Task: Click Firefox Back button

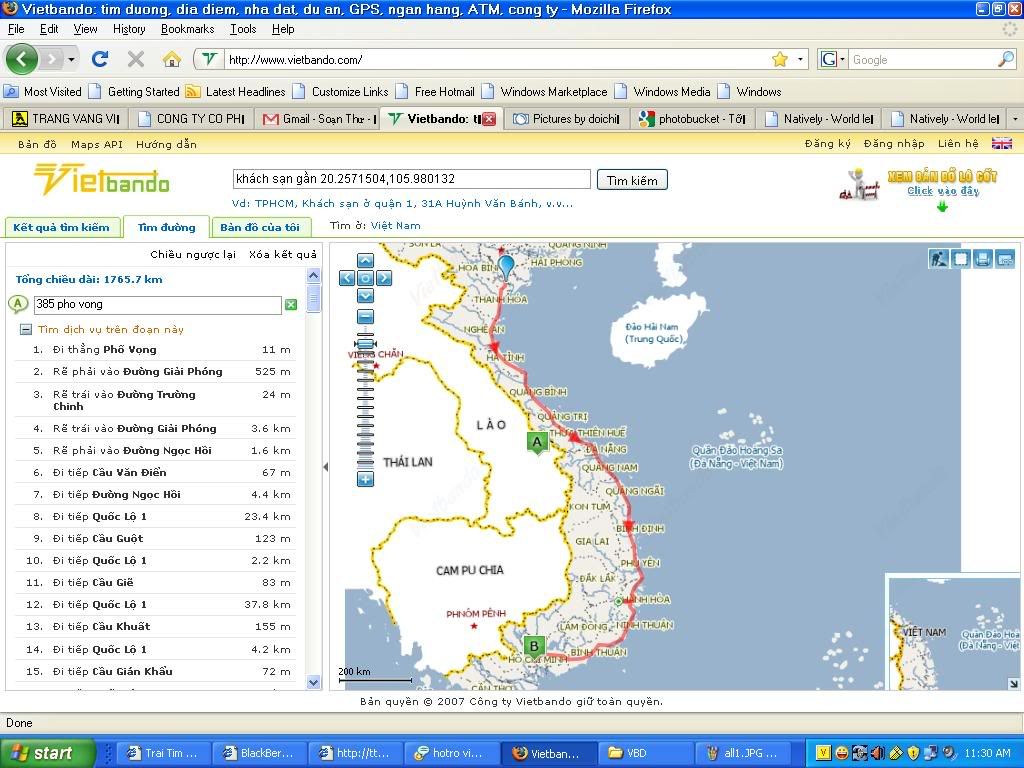Action: point(22,59)
